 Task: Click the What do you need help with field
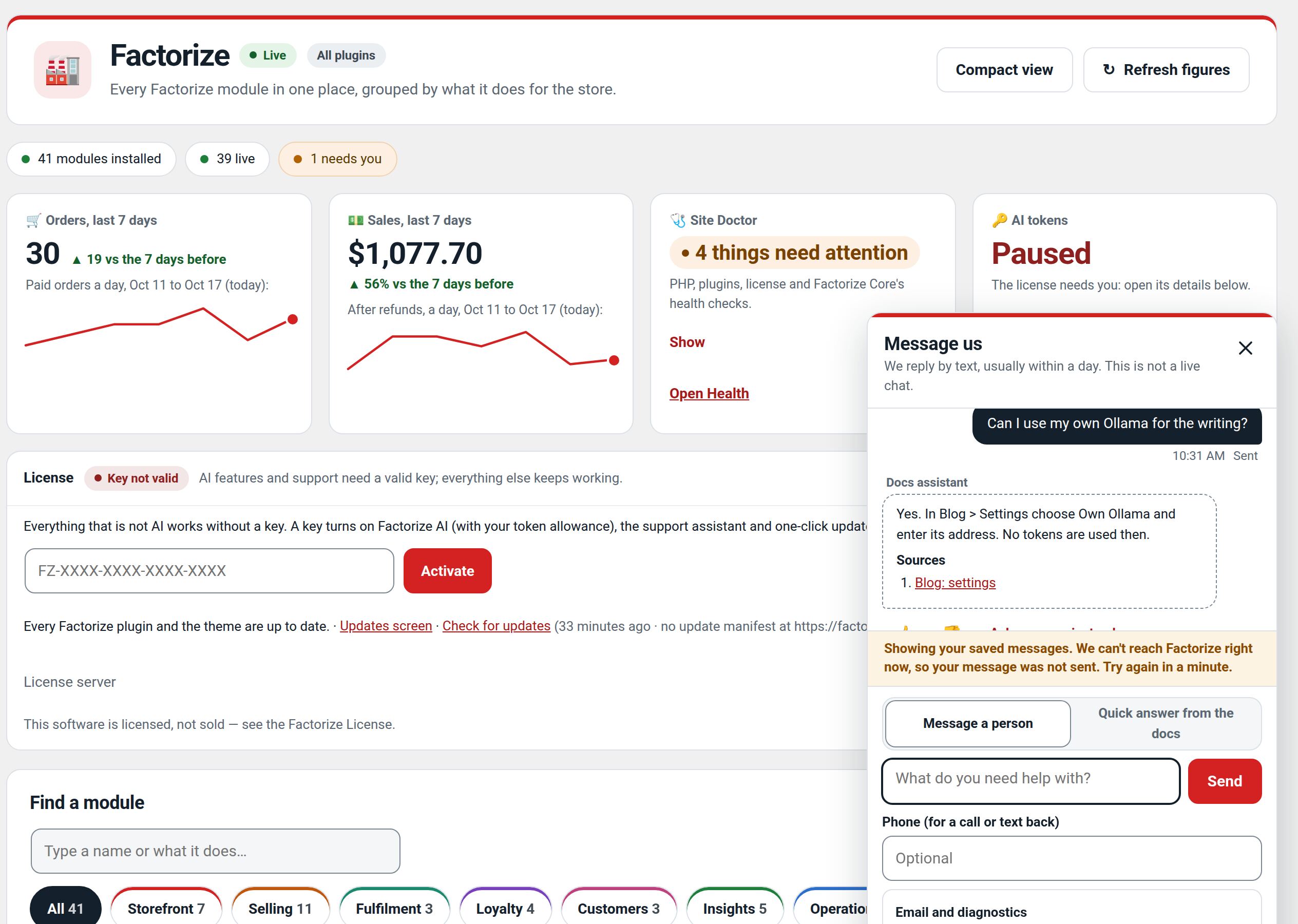point(1030,781)
